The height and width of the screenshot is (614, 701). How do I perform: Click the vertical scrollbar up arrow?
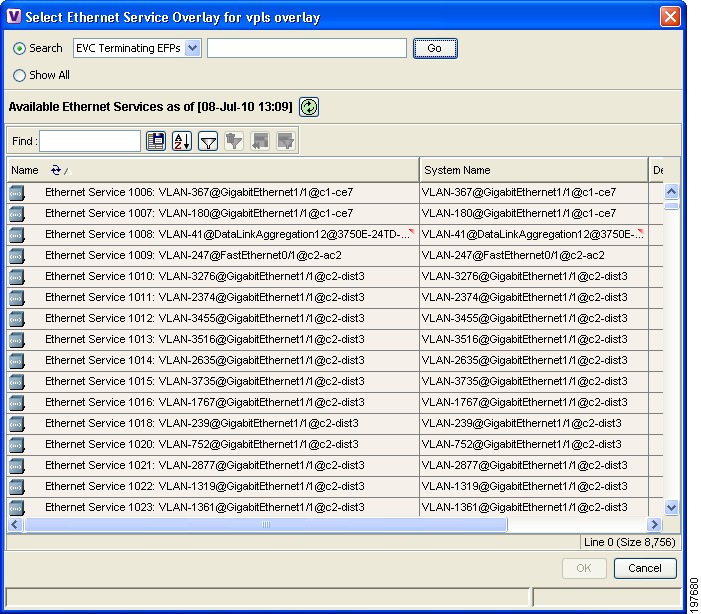coord(671,191)
